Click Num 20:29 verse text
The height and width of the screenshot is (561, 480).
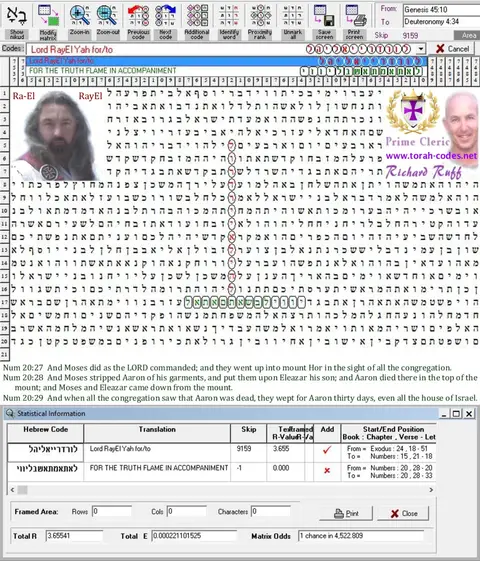click(241, 398)
